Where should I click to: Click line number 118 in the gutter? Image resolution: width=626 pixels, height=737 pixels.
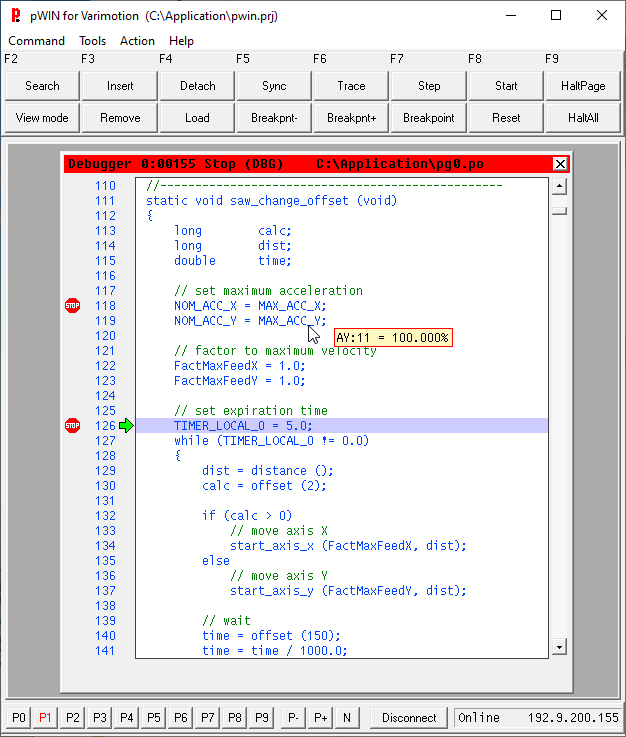pyautogui.click(x=105, y=306)
